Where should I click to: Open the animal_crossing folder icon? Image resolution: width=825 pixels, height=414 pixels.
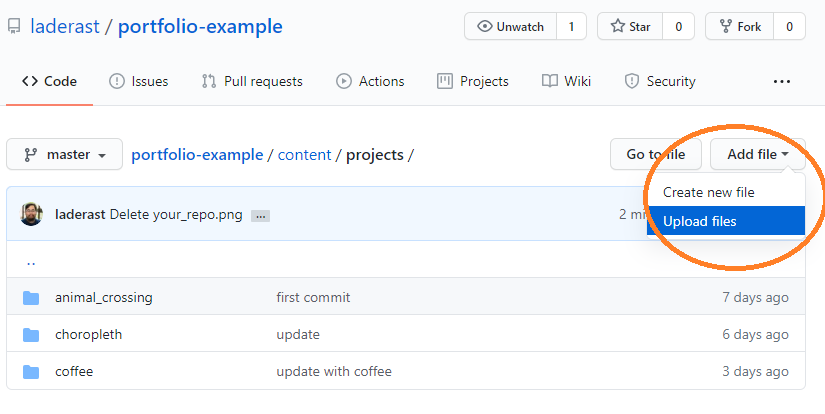[31, 297]
